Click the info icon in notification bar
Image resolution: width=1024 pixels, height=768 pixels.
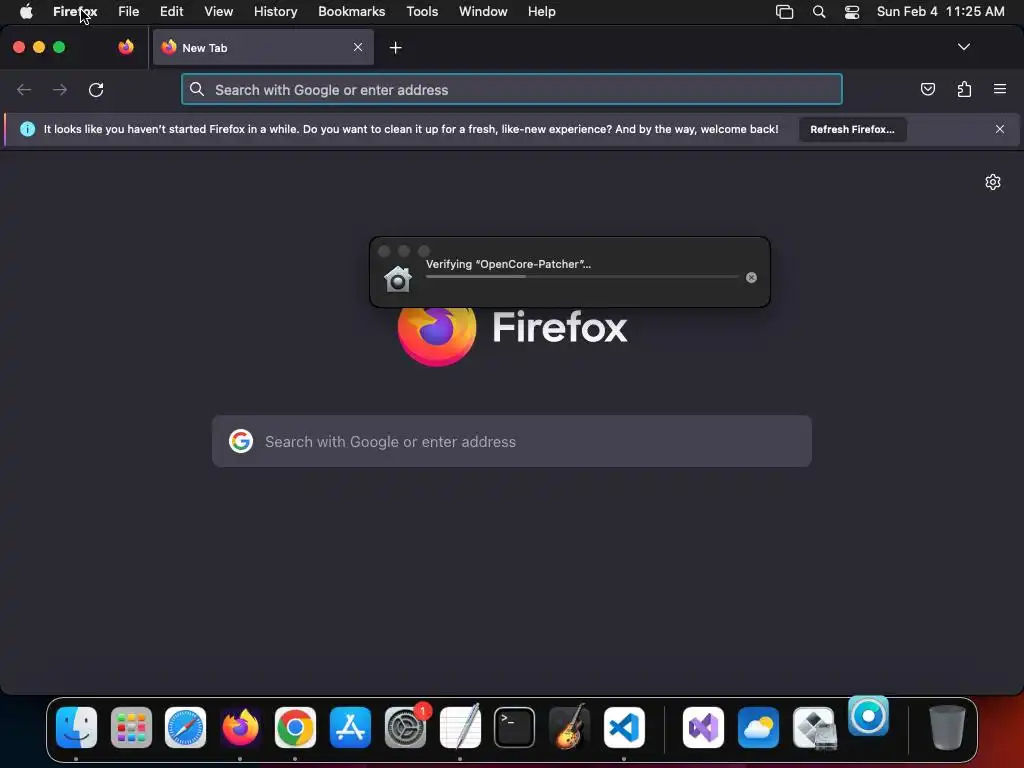(27, 129)
